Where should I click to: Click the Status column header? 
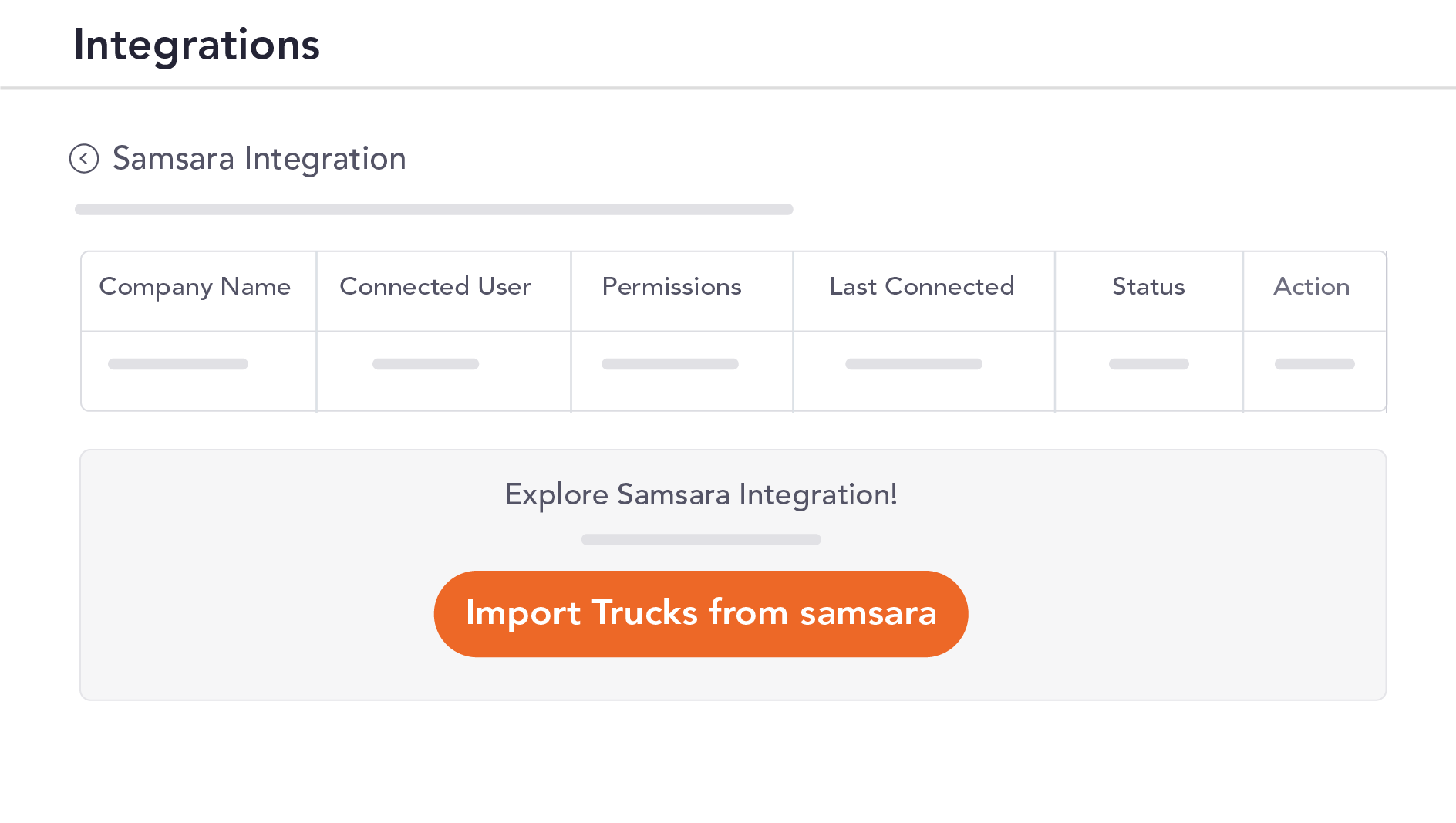pyautogui.click(x=1148, y=287)
